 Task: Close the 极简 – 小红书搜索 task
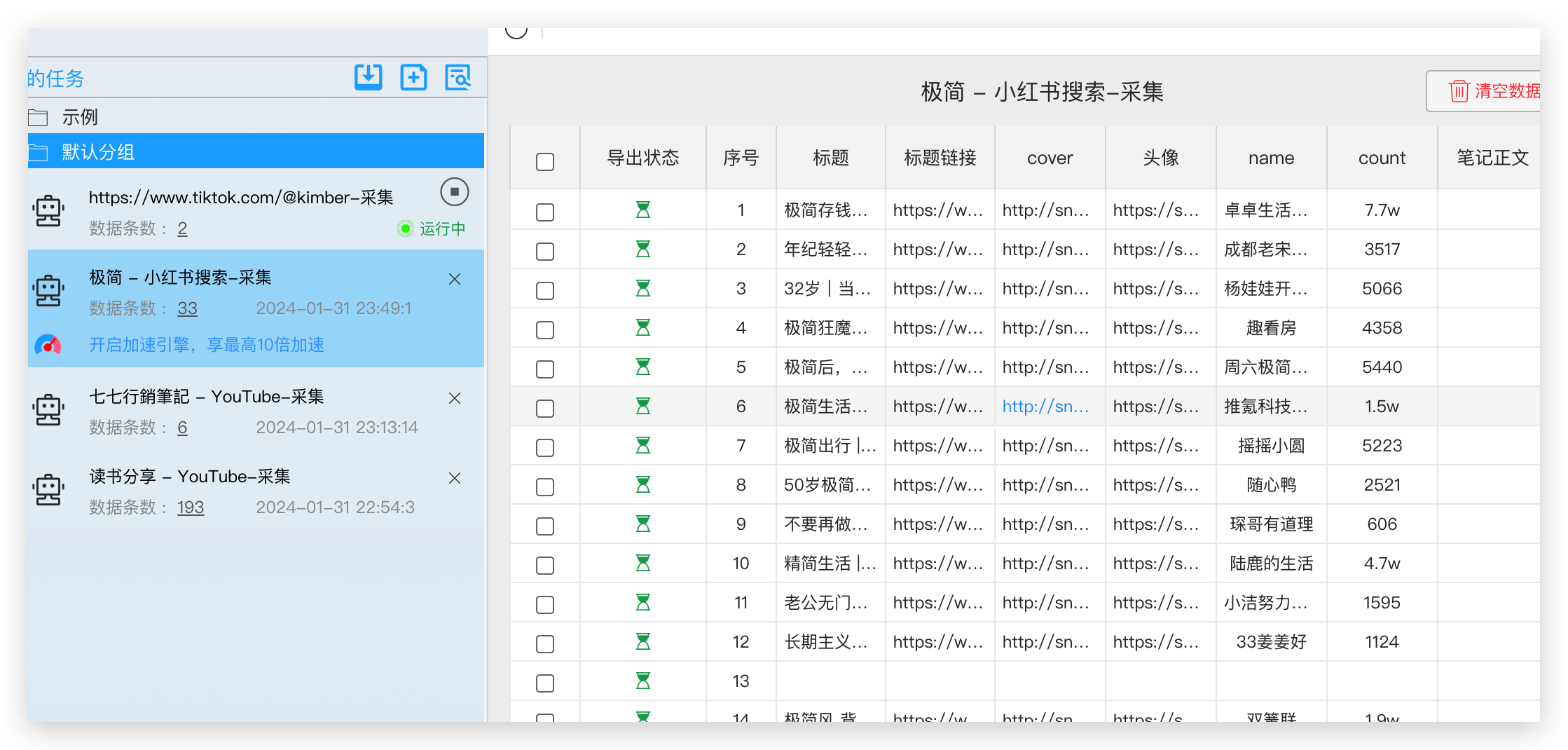point(455,279)
